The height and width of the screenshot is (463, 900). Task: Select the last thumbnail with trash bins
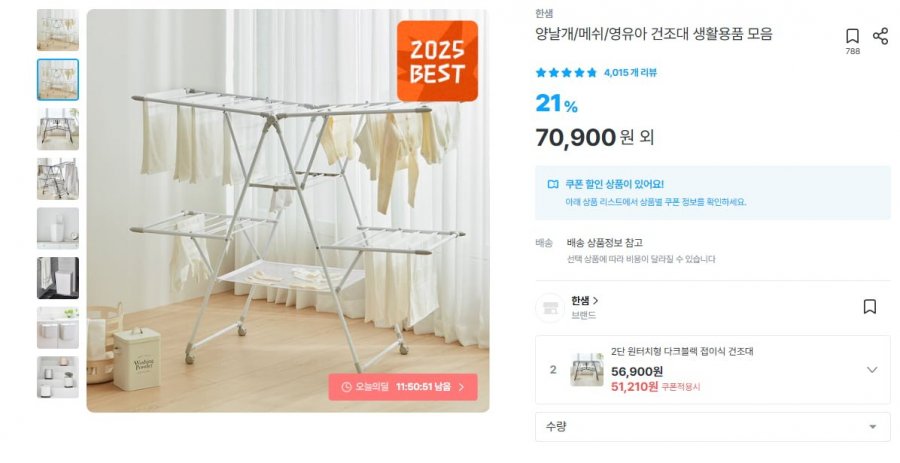[58, 377]
